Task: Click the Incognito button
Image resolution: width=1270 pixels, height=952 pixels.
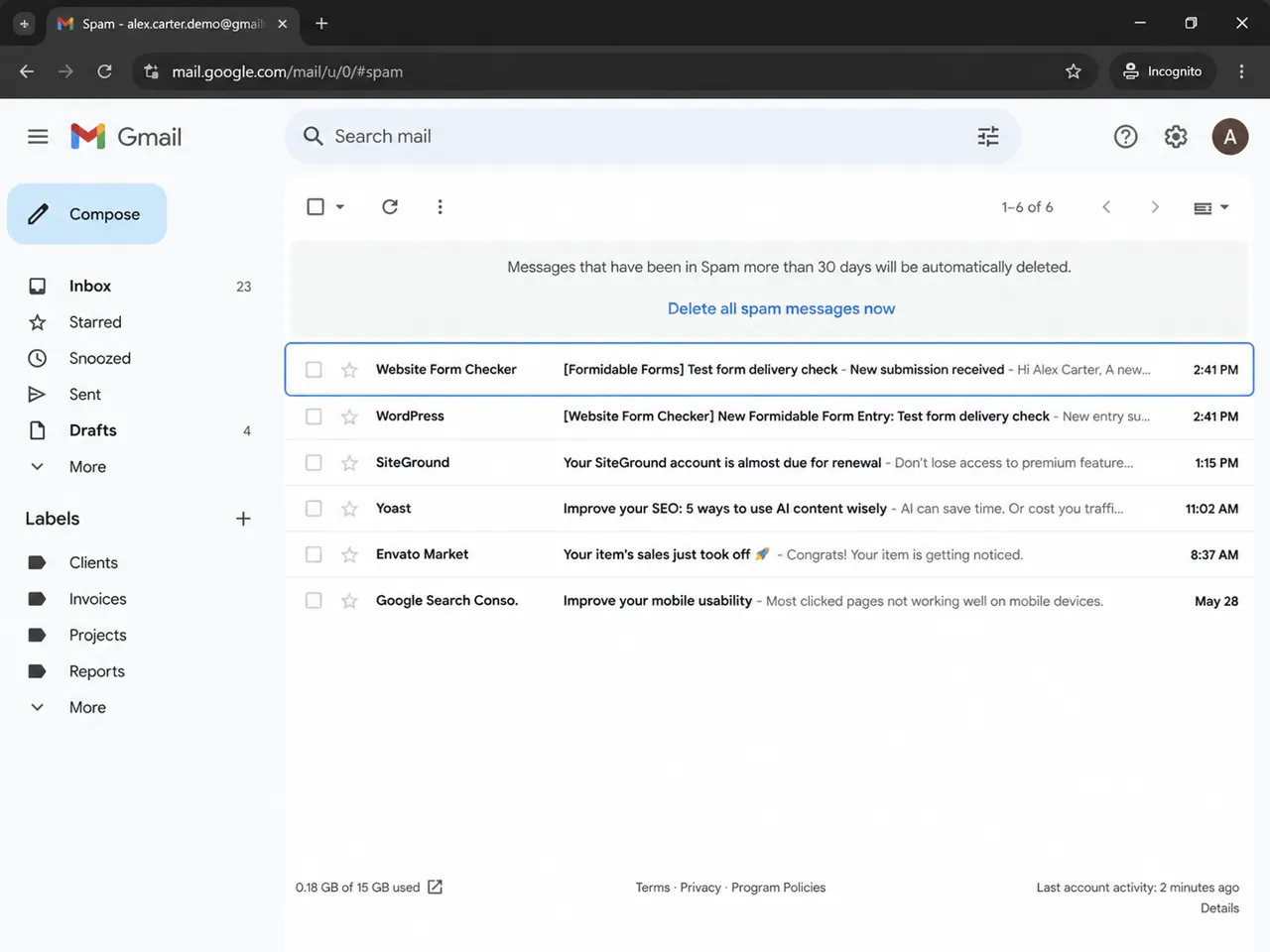Action: pos(1162,71)
